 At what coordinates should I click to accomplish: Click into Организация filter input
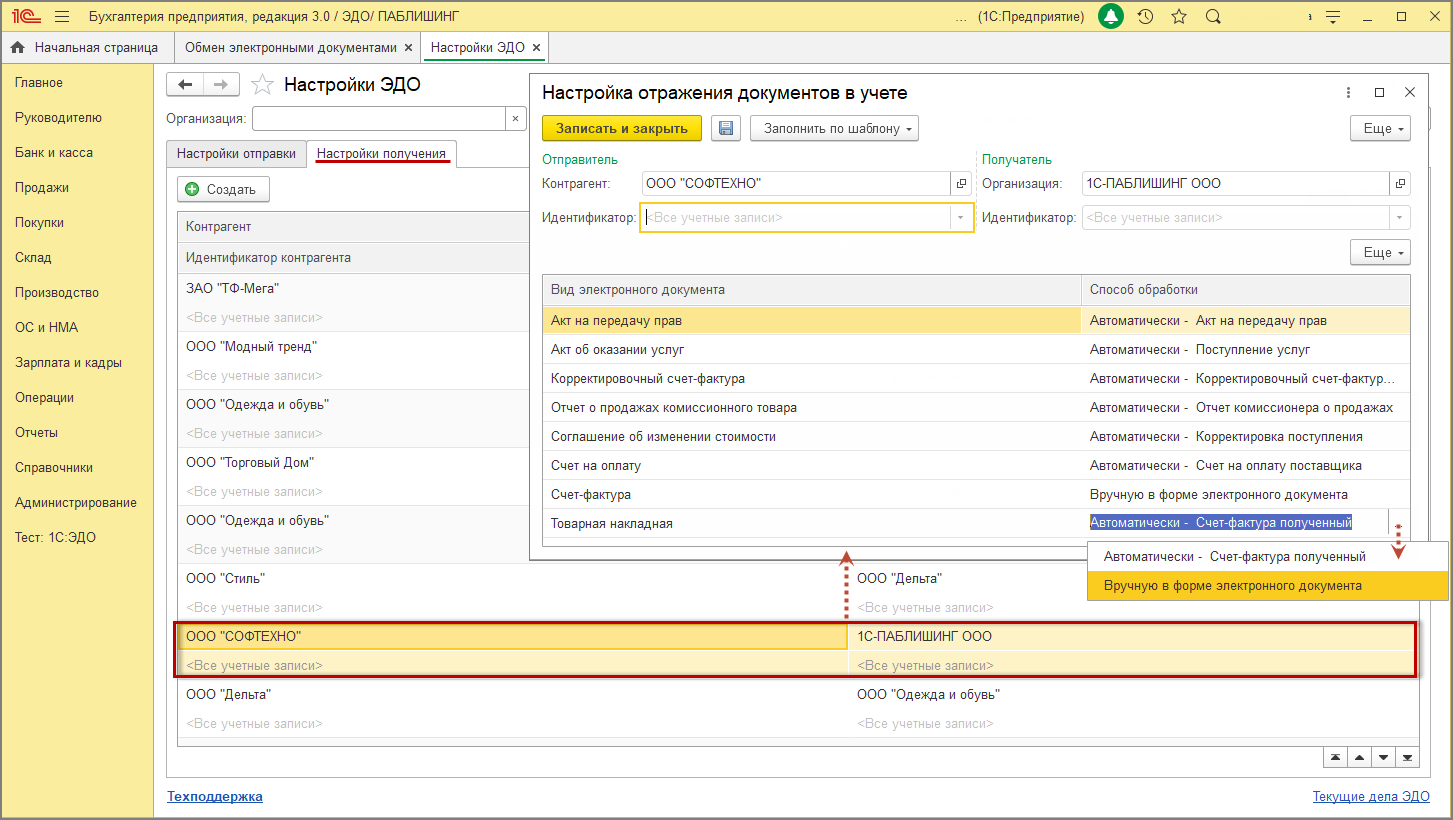click(x=378, y=119)
